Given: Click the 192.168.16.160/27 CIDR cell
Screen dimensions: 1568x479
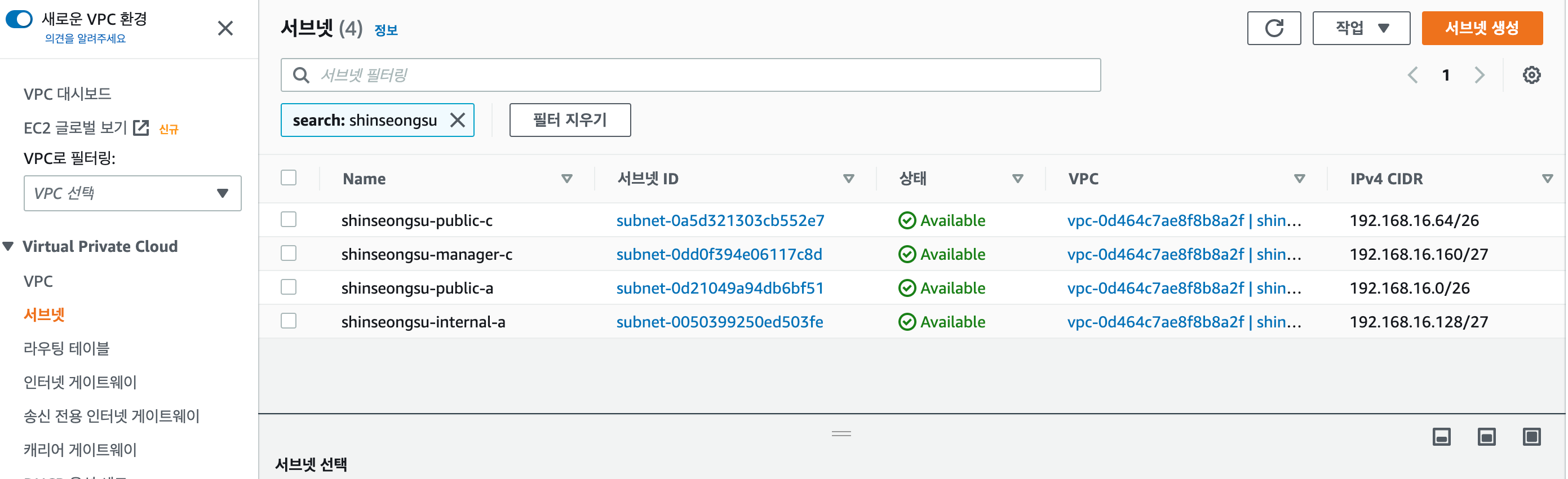Looking at the screenshot, I should 1419,254.
